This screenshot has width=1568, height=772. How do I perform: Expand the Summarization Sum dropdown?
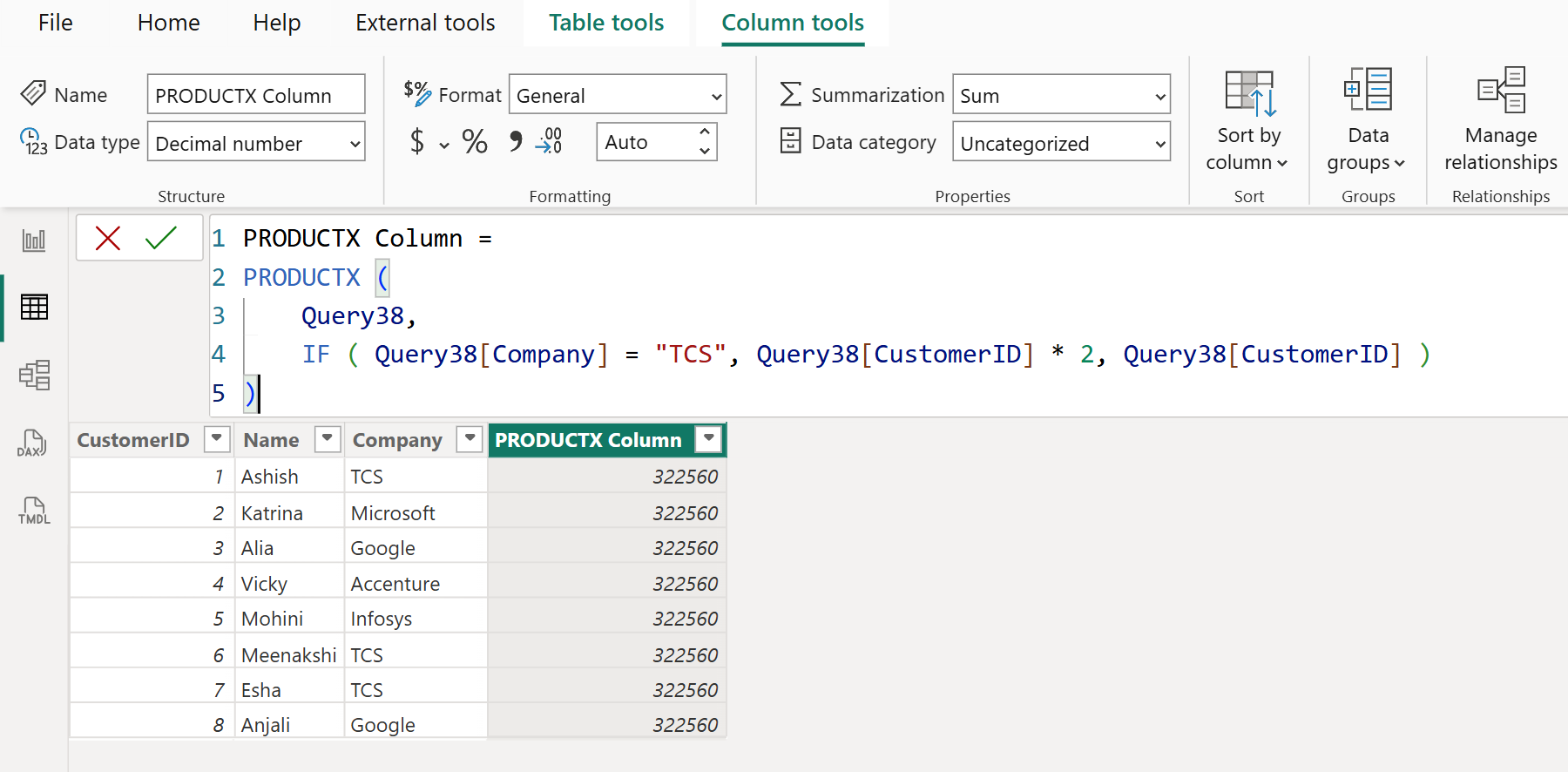pos(1061,95)
